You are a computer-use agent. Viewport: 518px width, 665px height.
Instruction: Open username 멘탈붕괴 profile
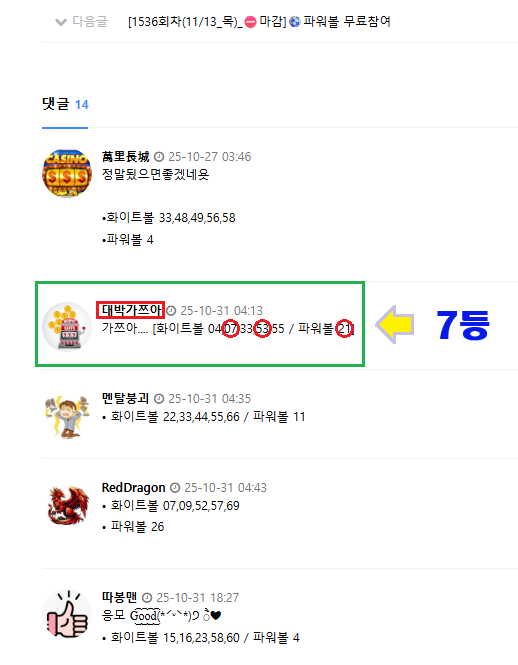(126, 398)
